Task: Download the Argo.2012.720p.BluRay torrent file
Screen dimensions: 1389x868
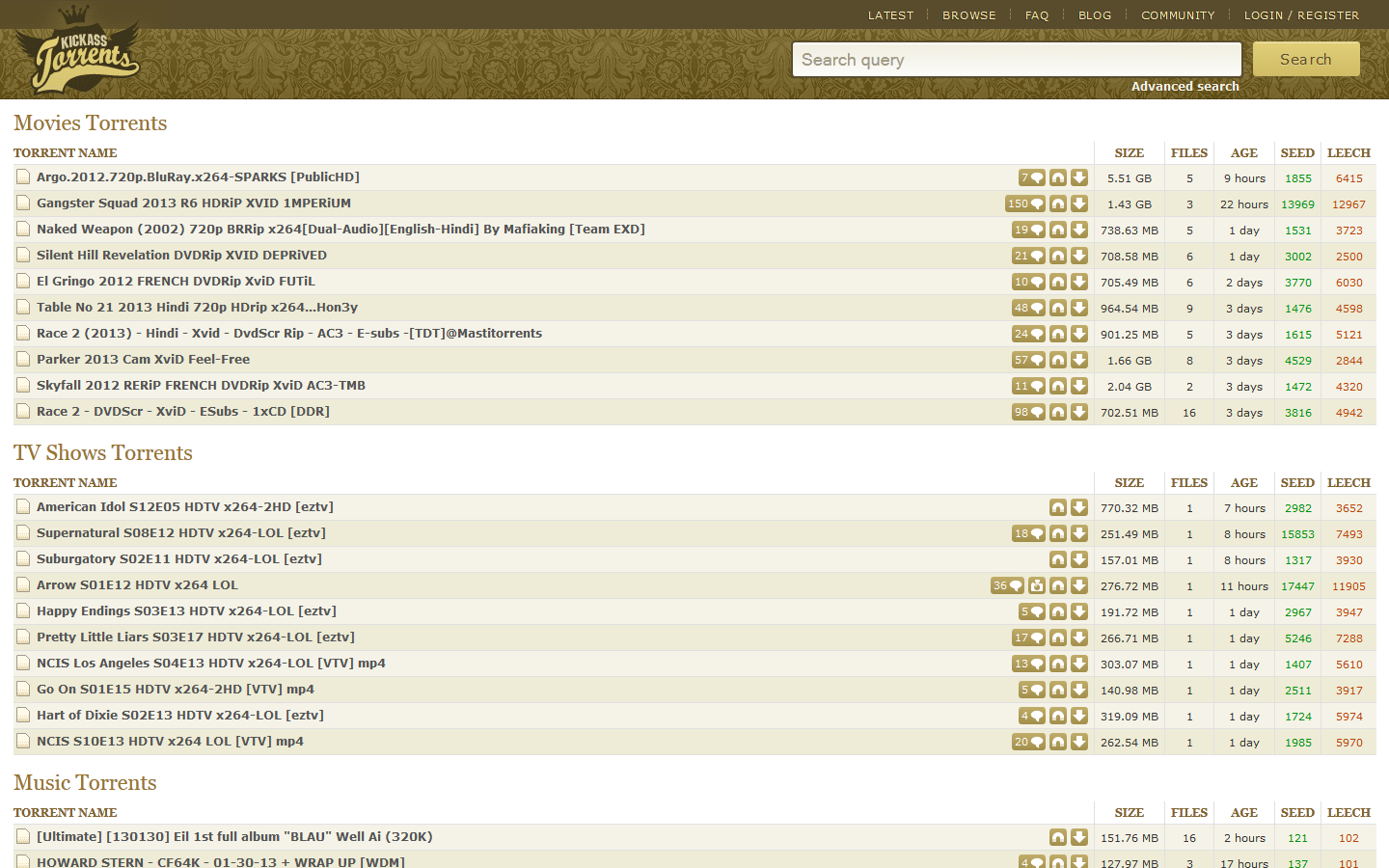Action: click(x=1079, y=177)
